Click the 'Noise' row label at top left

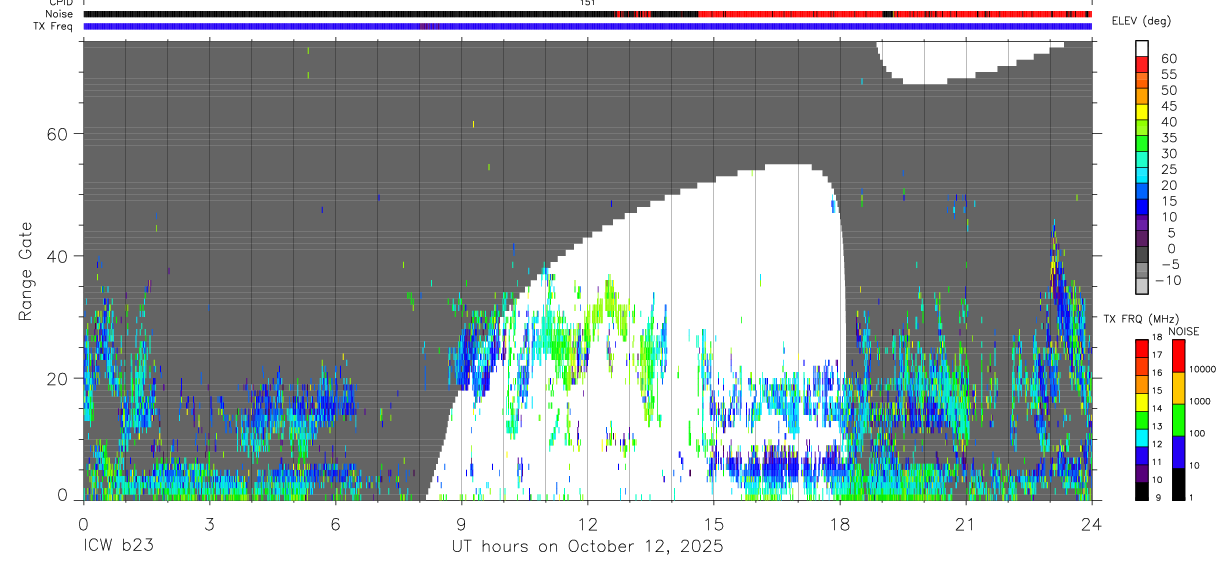(x=60, y=14)
